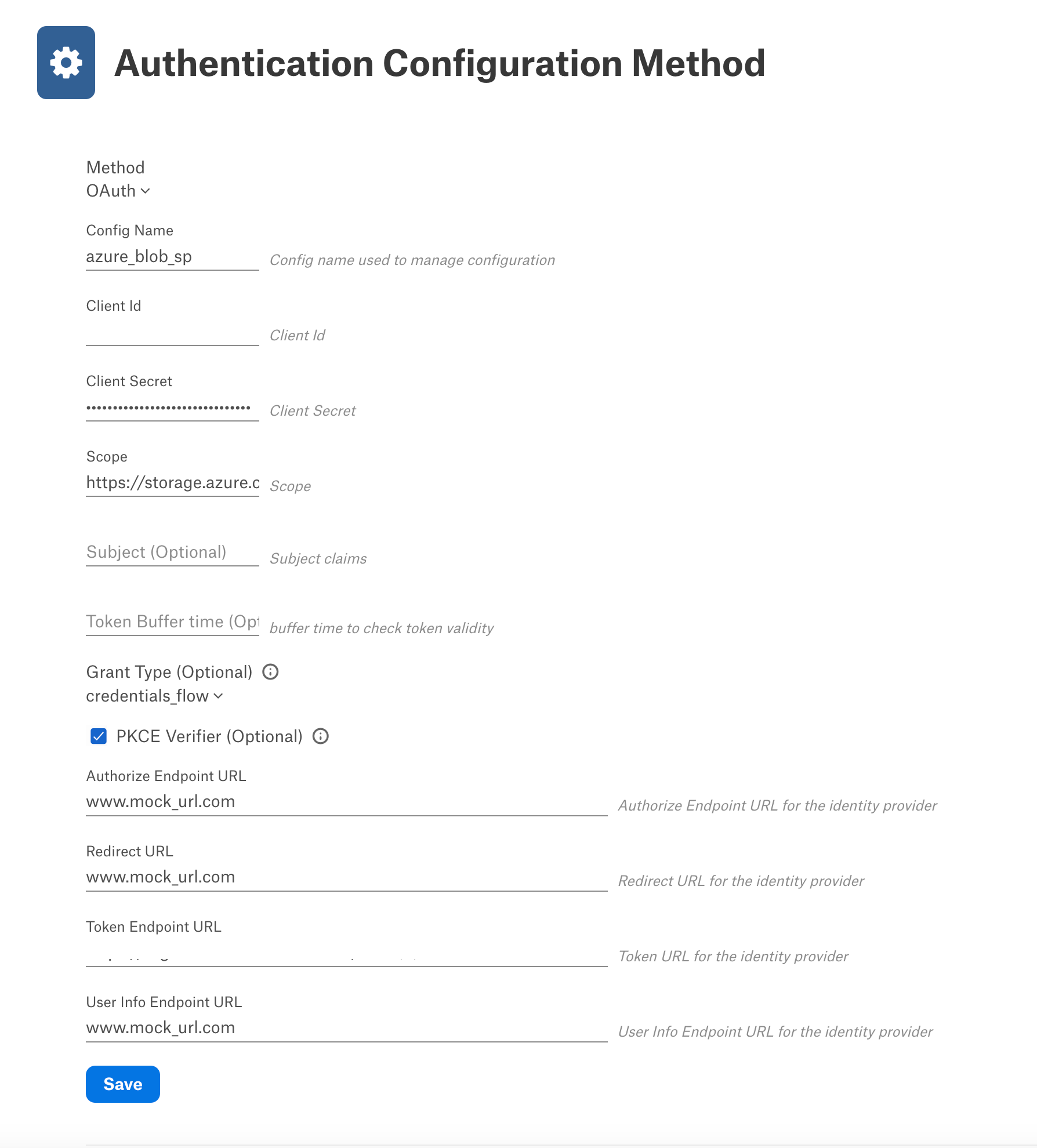Expand the credentials_flow grant type dropdown
Screen dimensions: 1037x1148
pyautogui.click(x=154, y=696)
